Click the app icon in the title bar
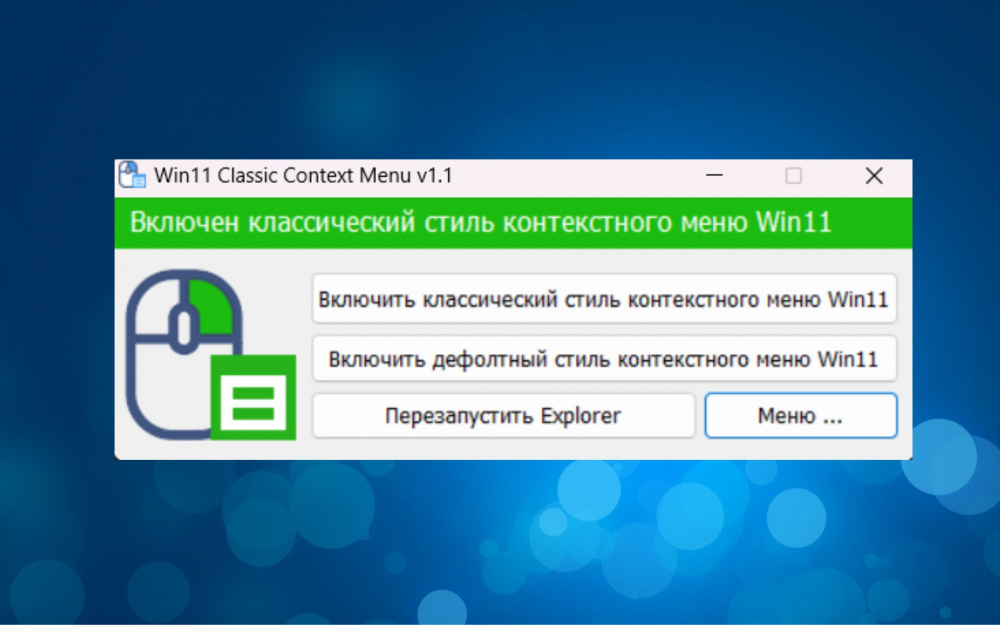Screen dimensions: 1000x625 pyautogui.click(x=133, y=175)
